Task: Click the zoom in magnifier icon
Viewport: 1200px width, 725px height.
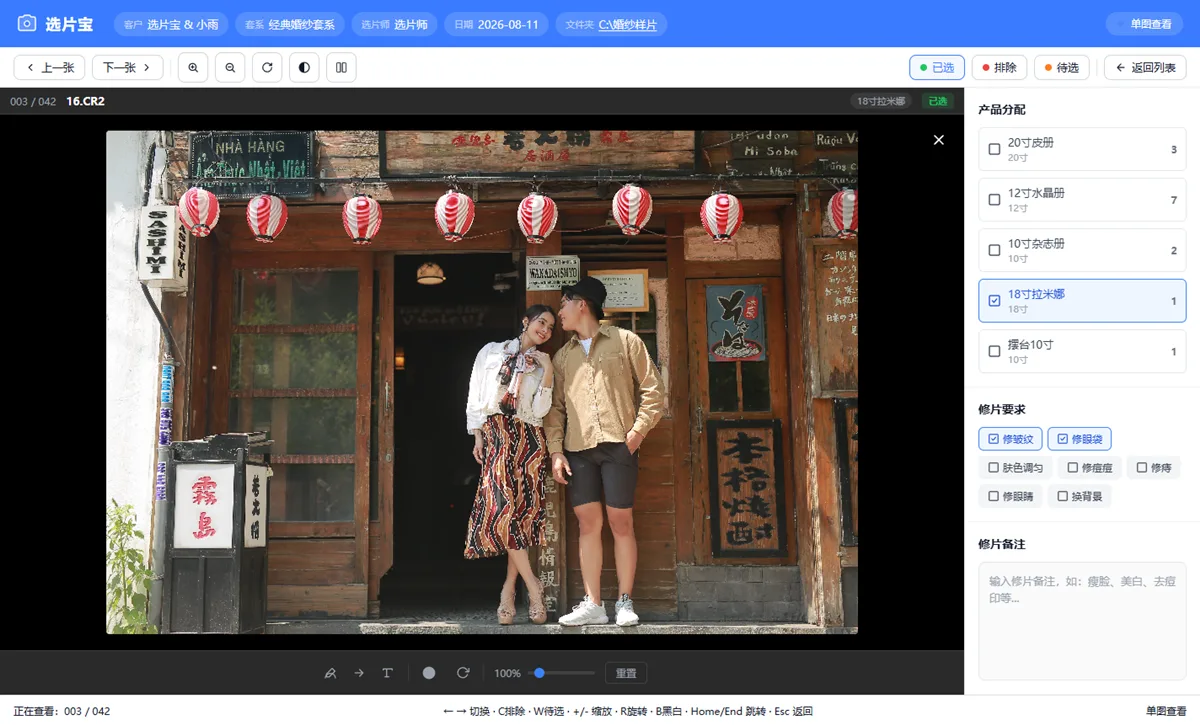Action: [x=193, y=68]
